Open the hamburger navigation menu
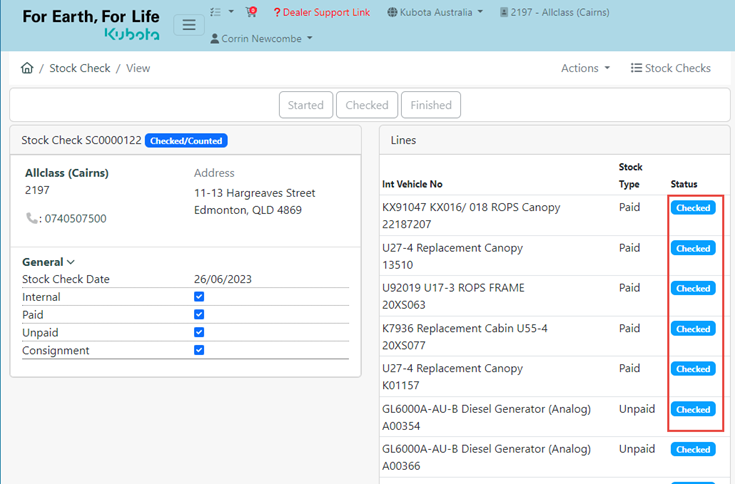 [189, 26]
